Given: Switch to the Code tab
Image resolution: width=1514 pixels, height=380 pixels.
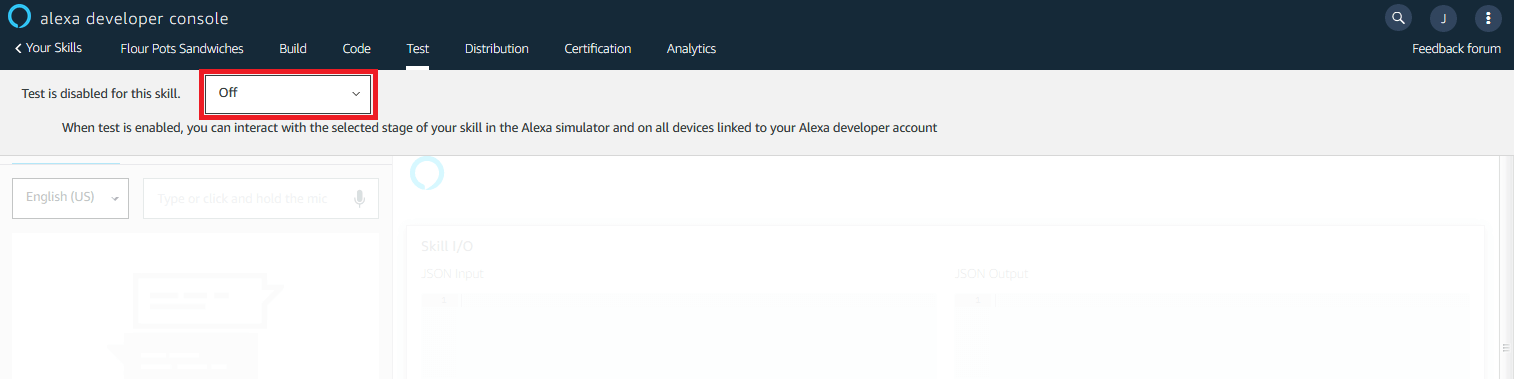Looking at the screenshot, I should pos(356,48).
